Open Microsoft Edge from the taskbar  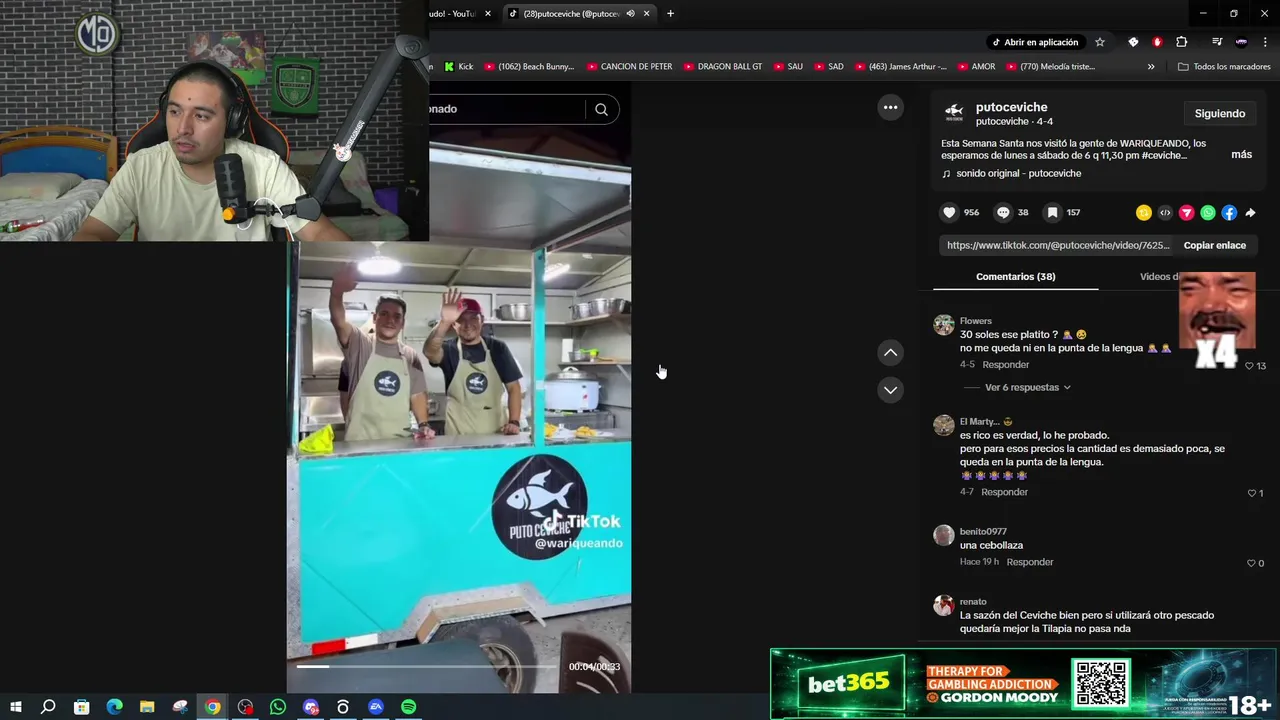pyautogui.click(x=114, y=707)
